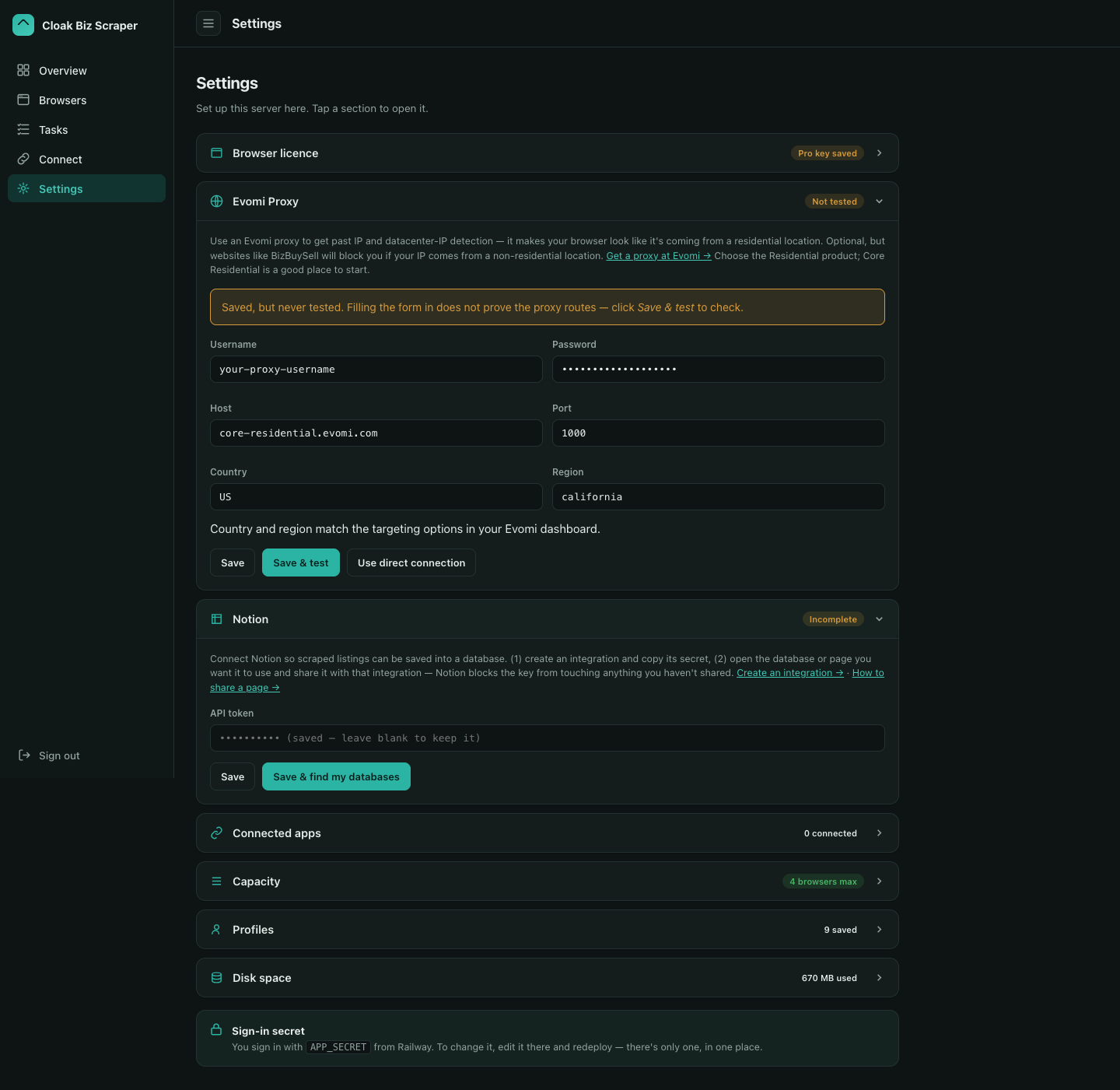
Task: Click the Browser licence section title
Action: coord(275,153)
